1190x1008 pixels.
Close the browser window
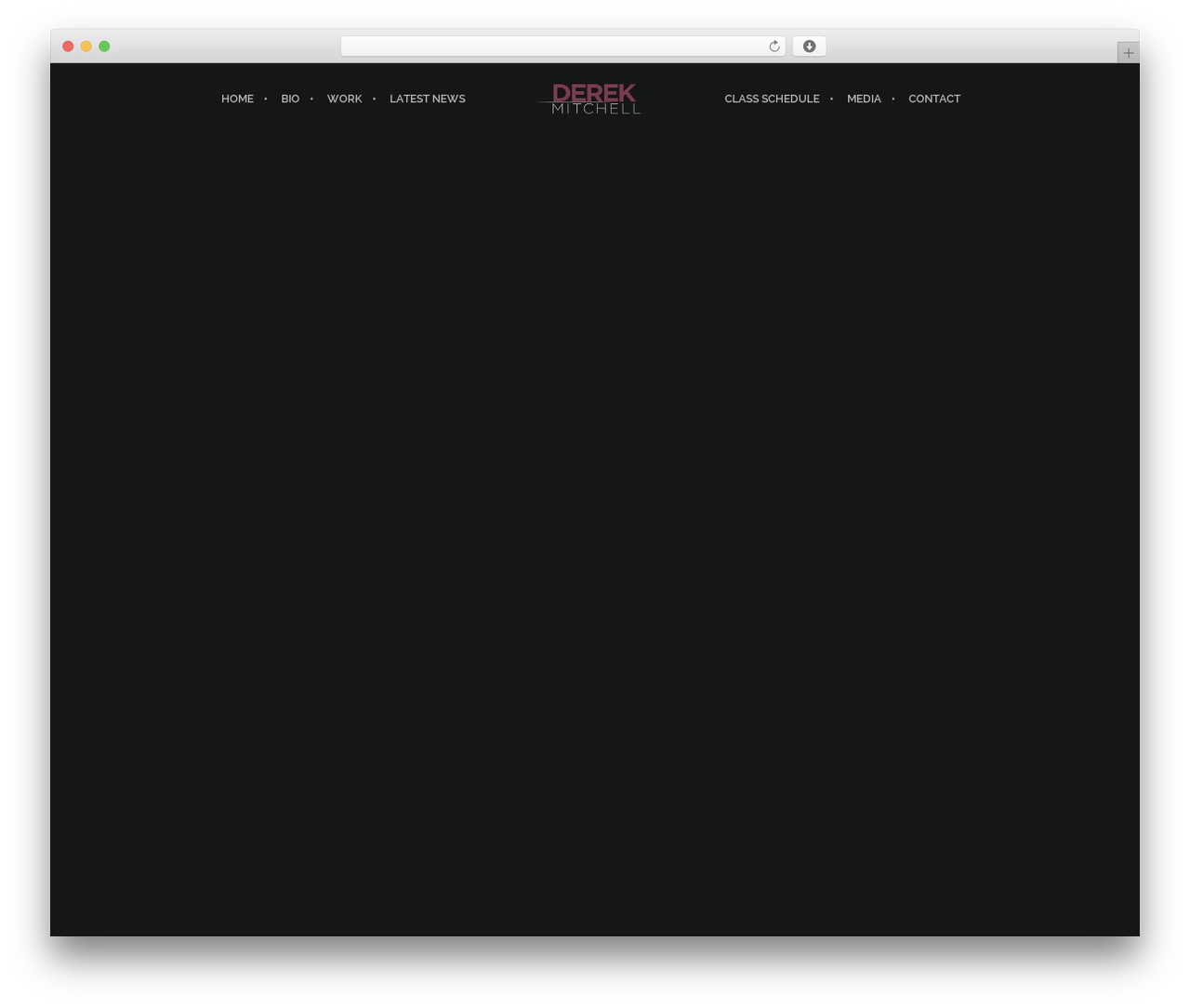coord(68,46)
